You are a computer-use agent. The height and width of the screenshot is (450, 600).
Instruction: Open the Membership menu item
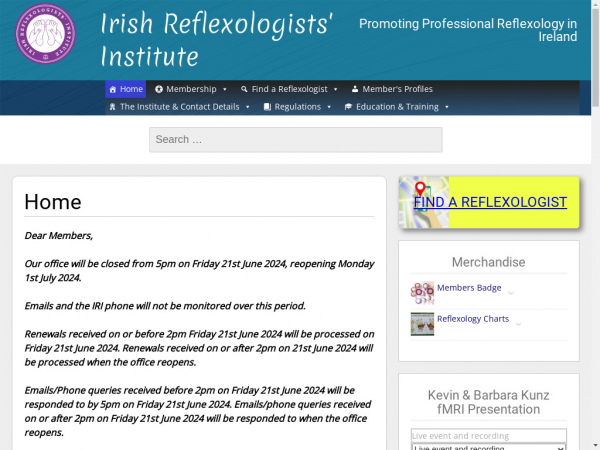click(x=191, y=89)
